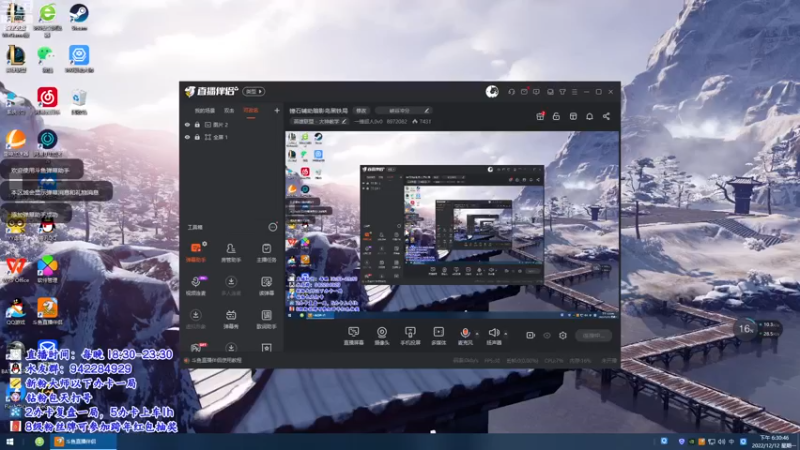The height and width of the screenshot is (450, 800).
Task: Open the 主播任务 tool
Action: [x=266, y=253]
